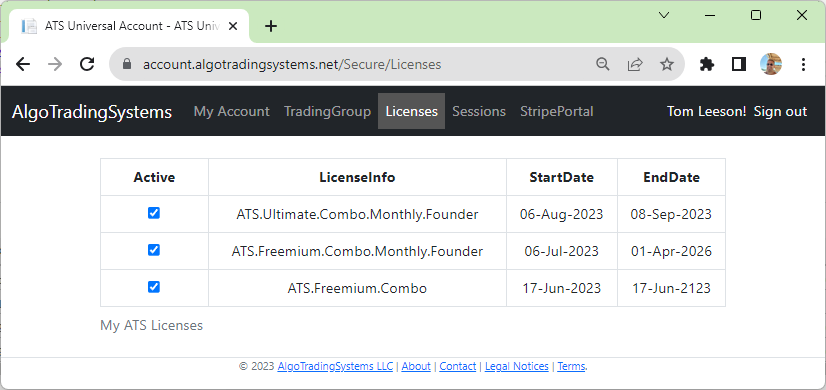Open the Terms footer link

coord(571,366)
